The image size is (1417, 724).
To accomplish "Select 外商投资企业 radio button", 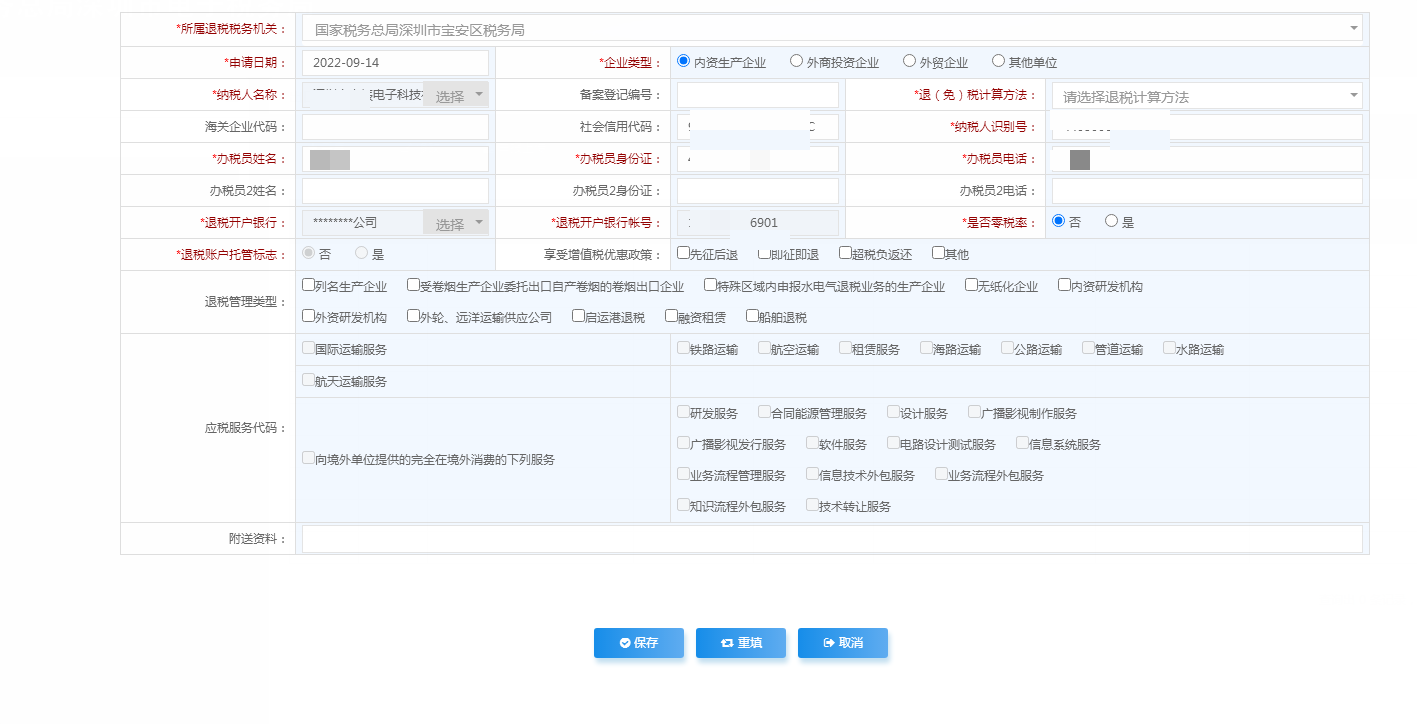I will (796, 61).
